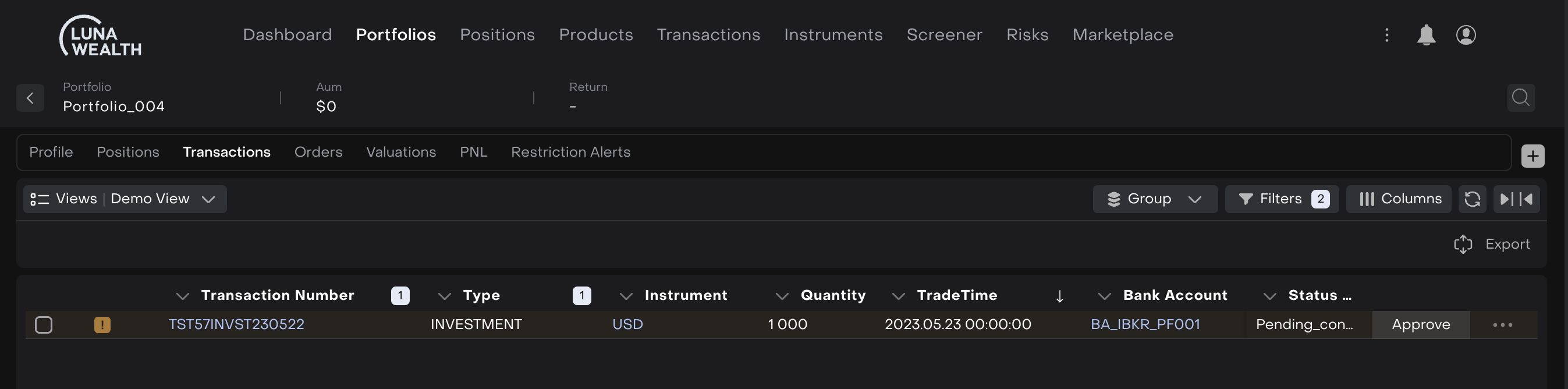Click the collapse columns width icon

click(1516, 199)
